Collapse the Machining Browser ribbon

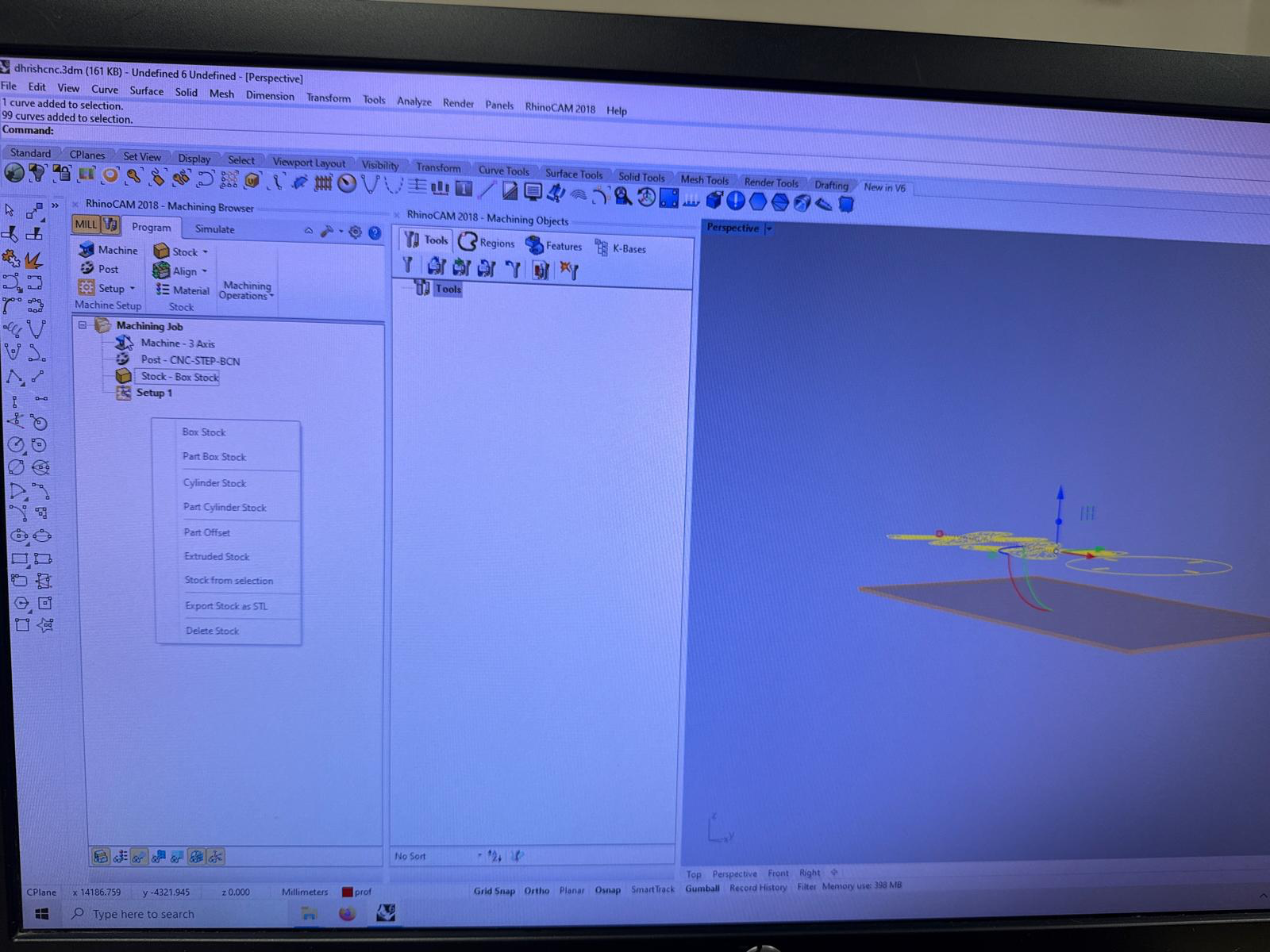[x=308, y=231]
